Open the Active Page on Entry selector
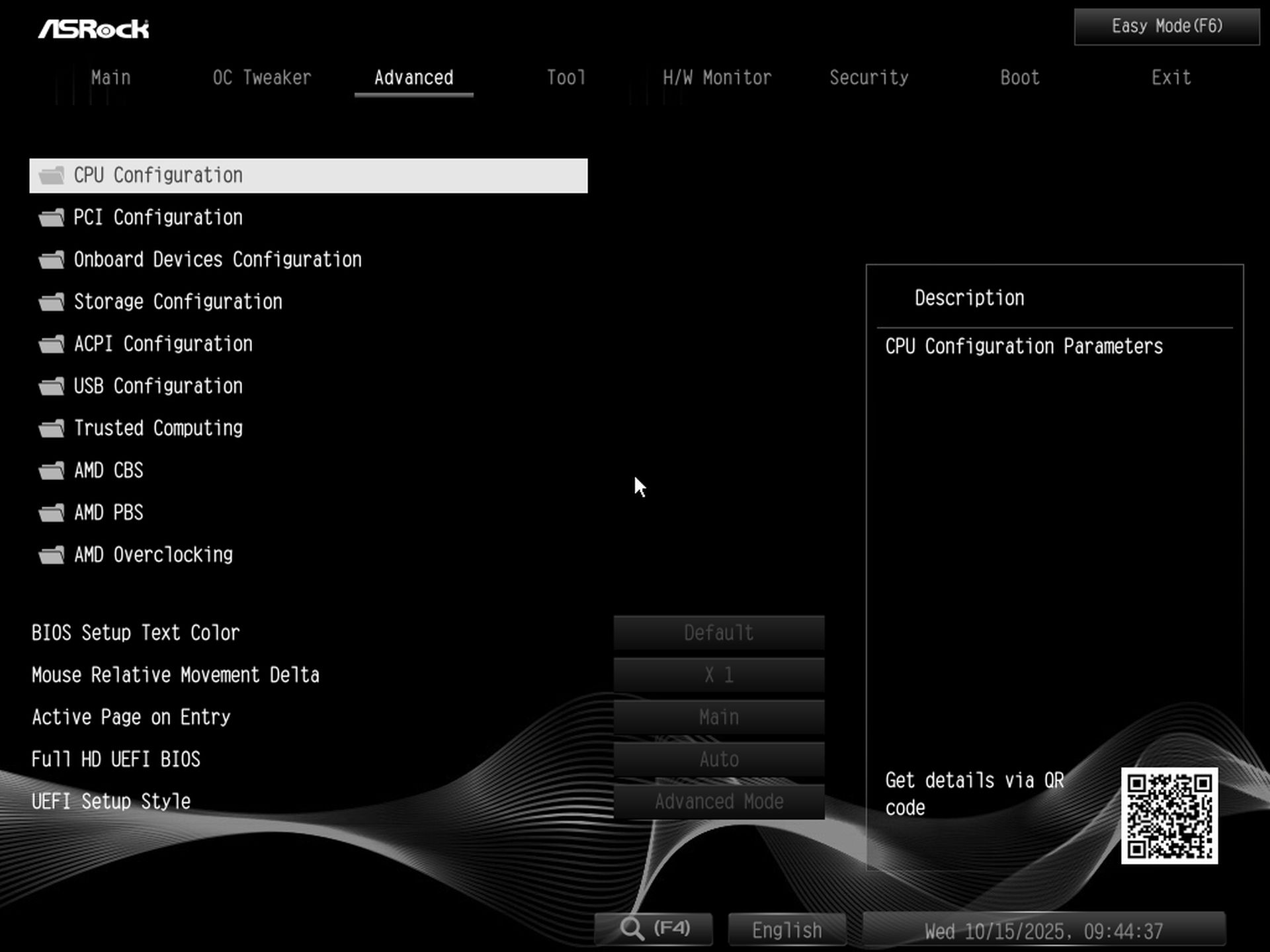 [x=719, y=717]
